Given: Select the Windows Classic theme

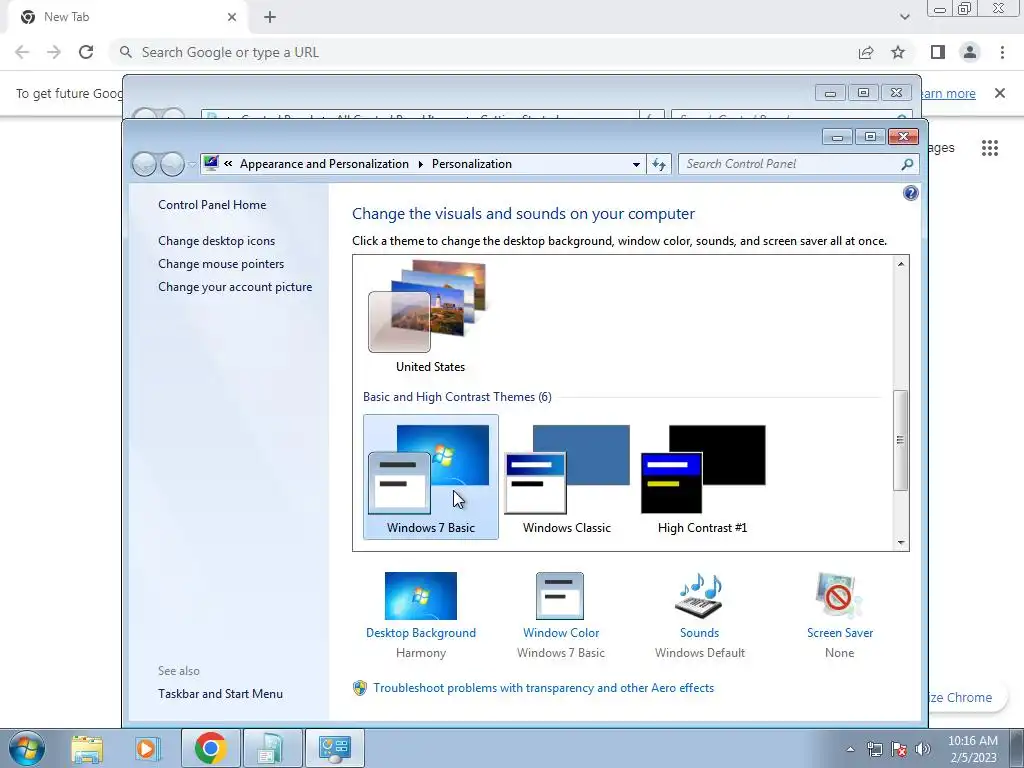Looking at the screenshot, I should [566, 477].
